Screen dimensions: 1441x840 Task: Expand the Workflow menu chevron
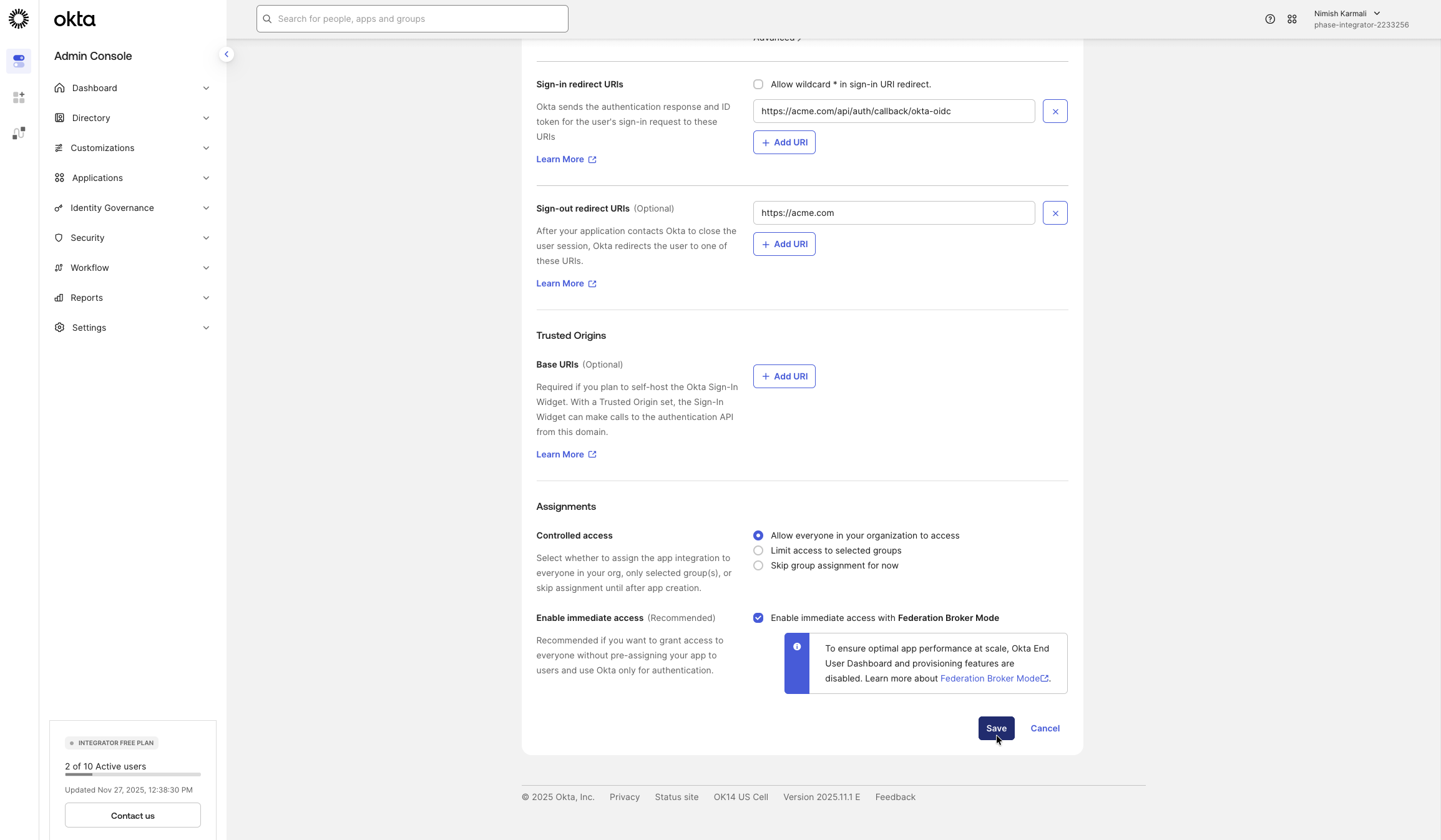coord(206,268)
